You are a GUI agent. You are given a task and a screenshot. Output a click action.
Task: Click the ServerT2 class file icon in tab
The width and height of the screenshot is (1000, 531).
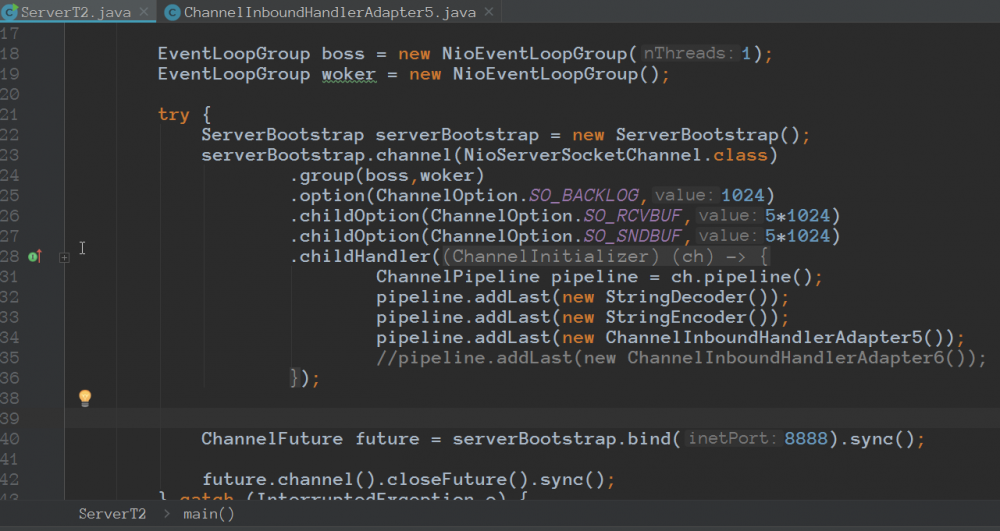[9, 11]
